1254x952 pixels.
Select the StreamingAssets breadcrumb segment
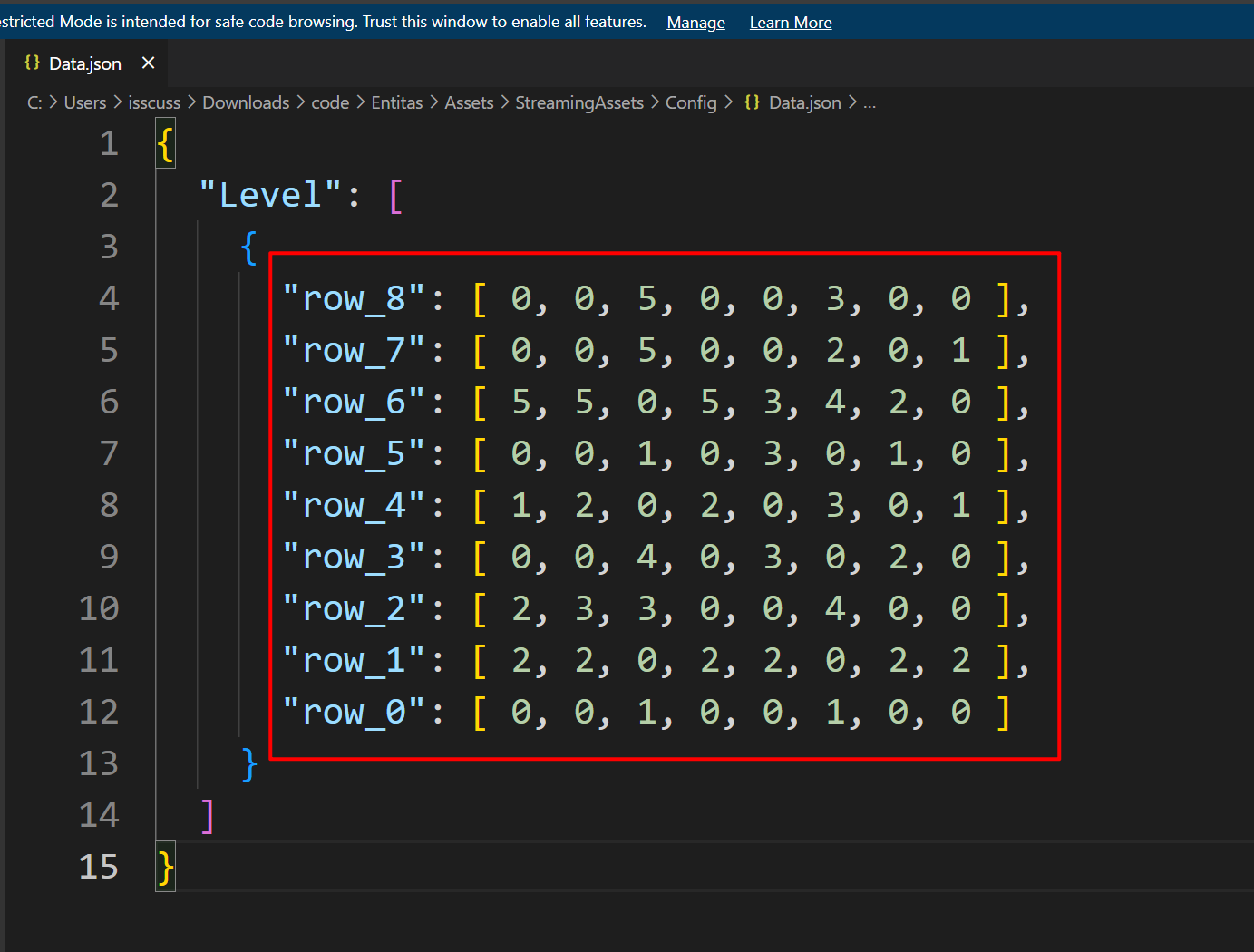[x=579, y=102]
